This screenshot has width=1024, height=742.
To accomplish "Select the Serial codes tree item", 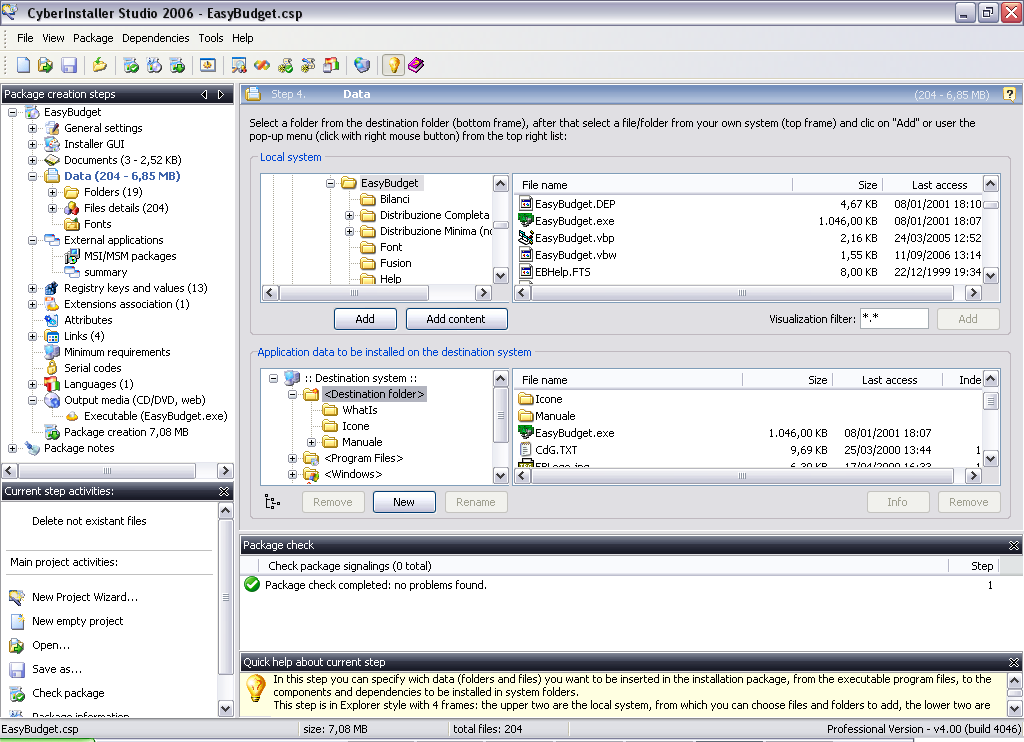I will click(x=93, y=368).
